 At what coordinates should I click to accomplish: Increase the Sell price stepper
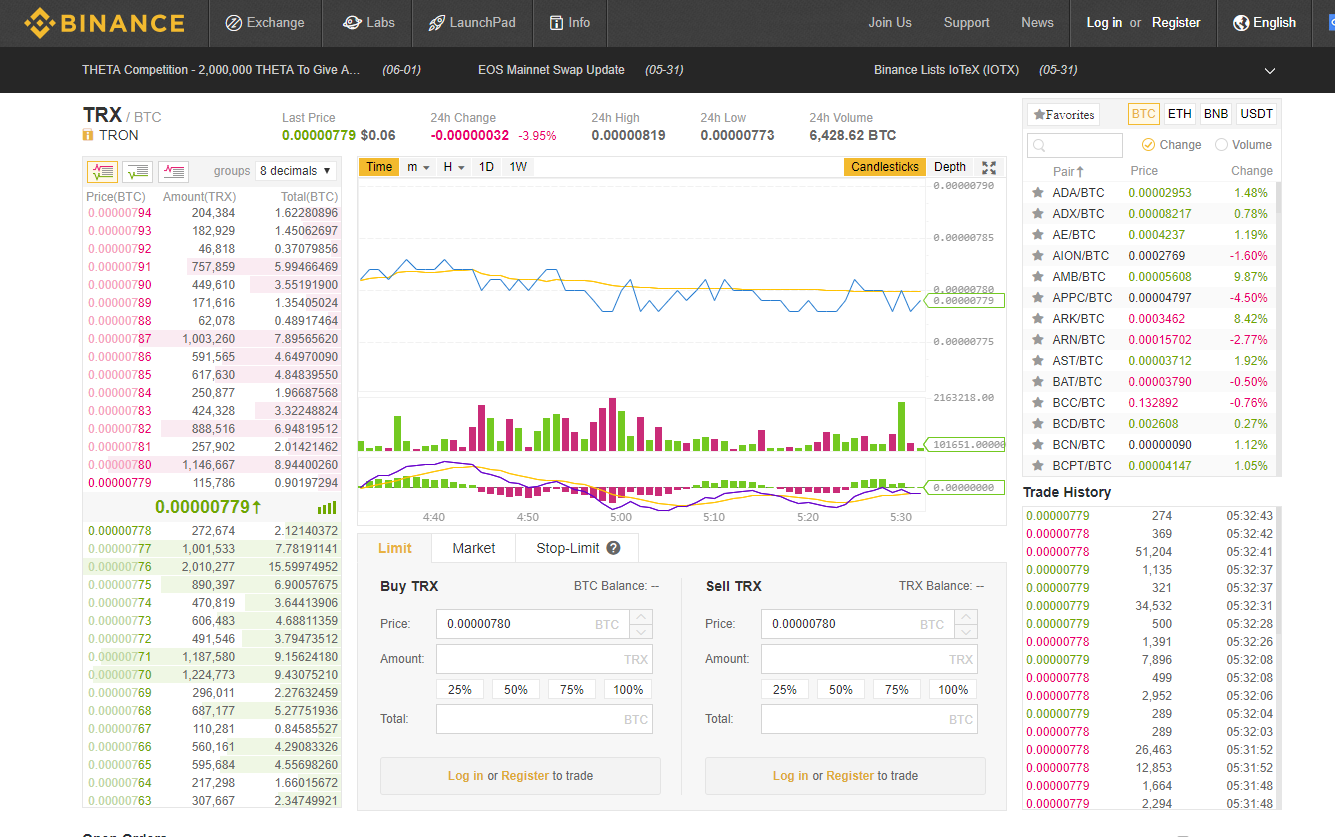(966, 617)
